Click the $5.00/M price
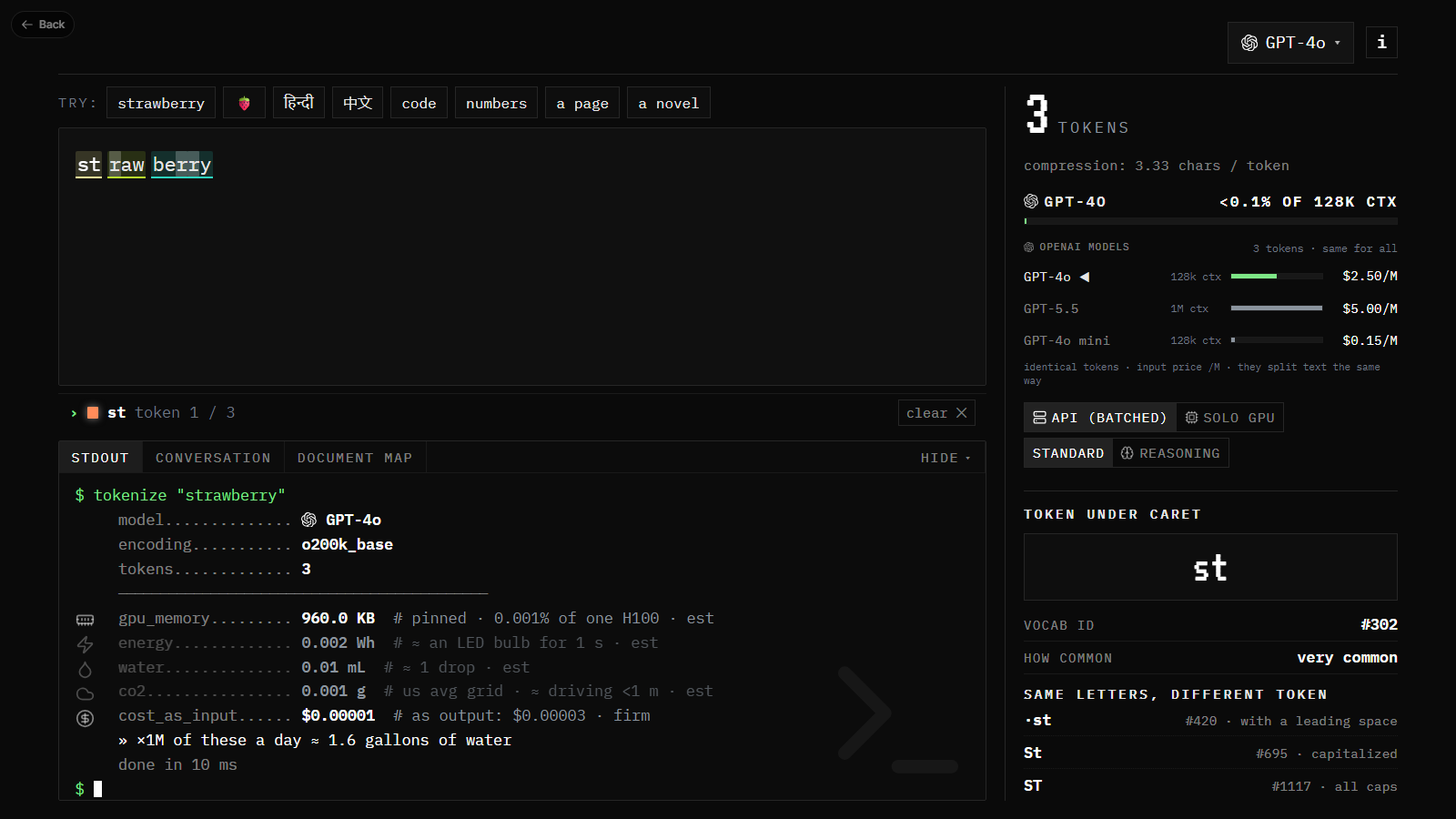Viewport: 1456px width, 819px height. point(1370,309)
